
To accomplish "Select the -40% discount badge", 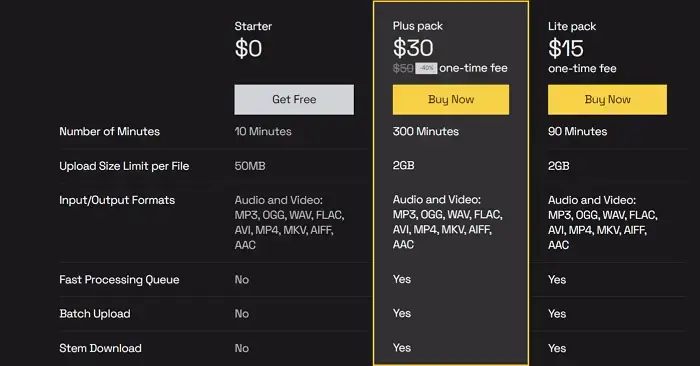I will [x=426, y=68].
